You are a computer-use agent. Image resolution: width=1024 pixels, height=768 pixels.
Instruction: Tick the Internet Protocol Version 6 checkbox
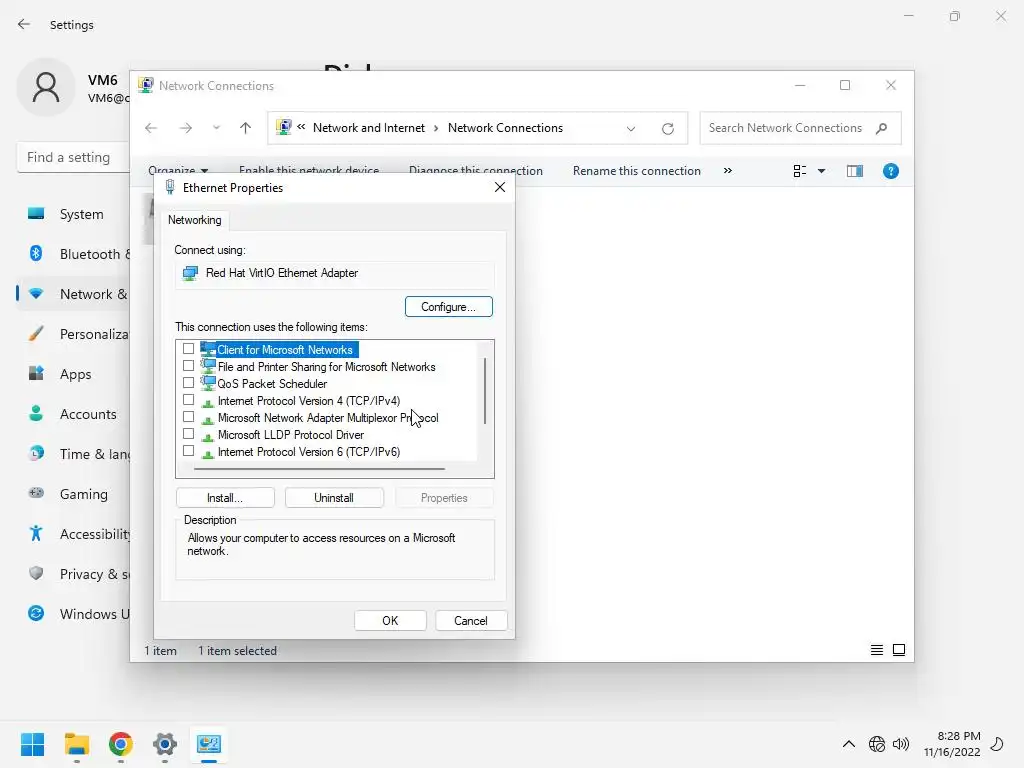click(188, 451)
